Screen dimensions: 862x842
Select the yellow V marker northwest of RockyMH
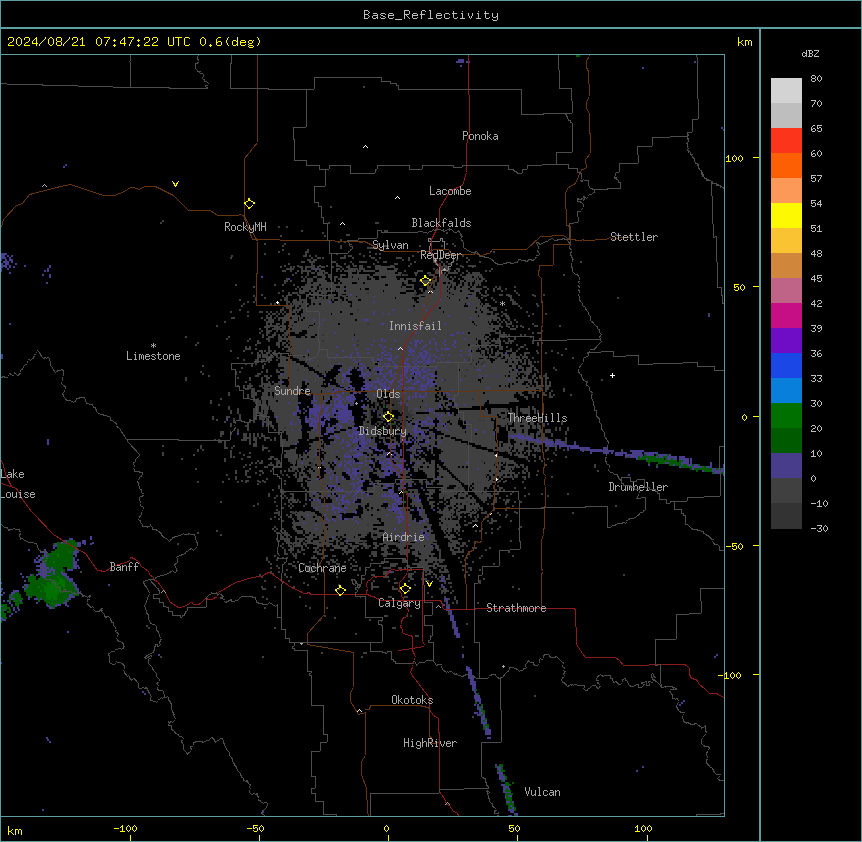click(175, 184)
